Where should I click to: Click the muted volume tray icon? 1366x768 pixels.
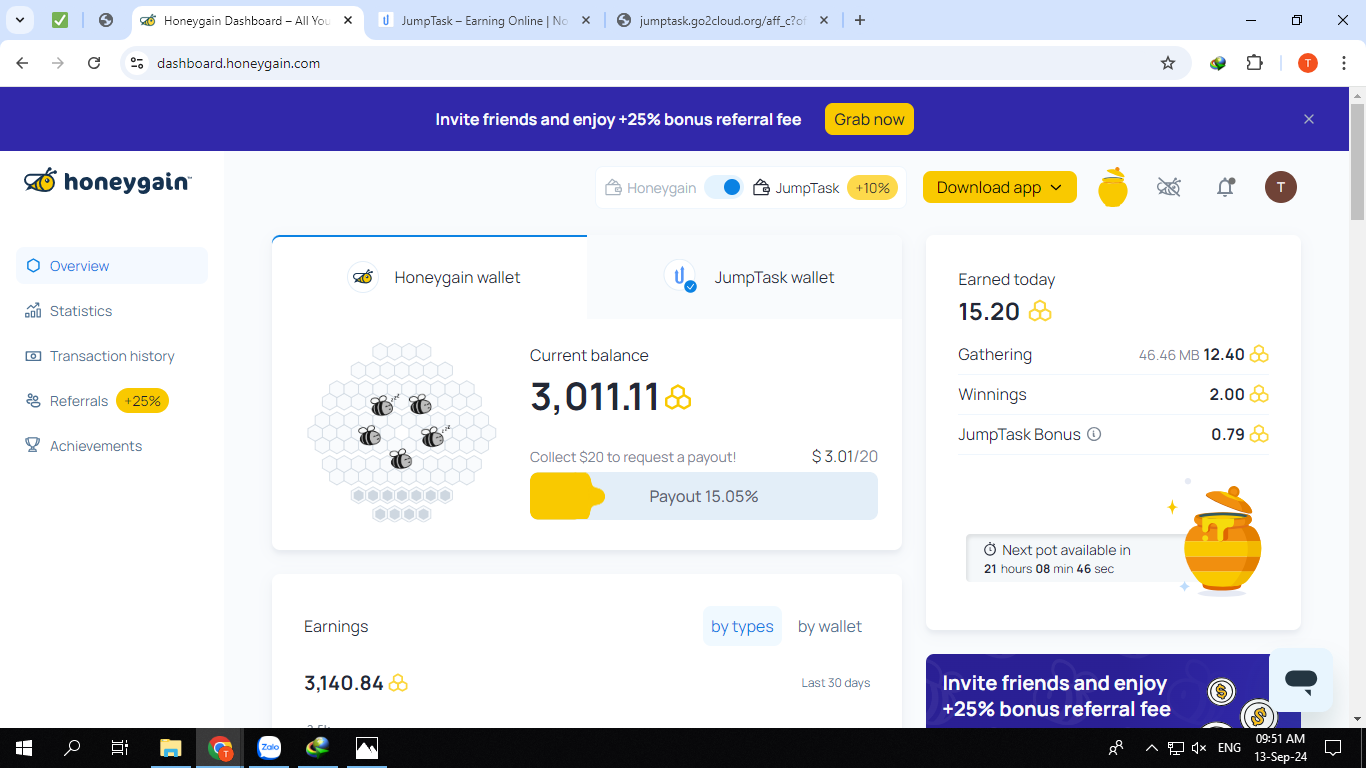pyautogui.click(x=1199, y=747)
